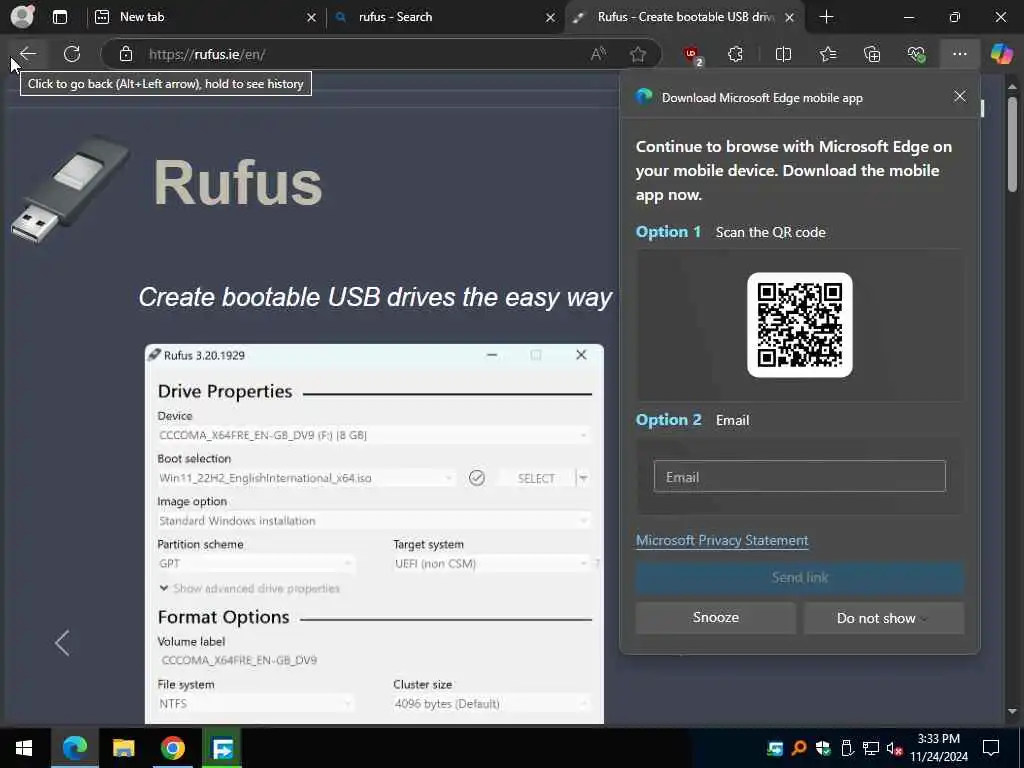Click scrollbar down arrow
1024x768 pixels.
pyautogui.click(x=1012, y=711)
